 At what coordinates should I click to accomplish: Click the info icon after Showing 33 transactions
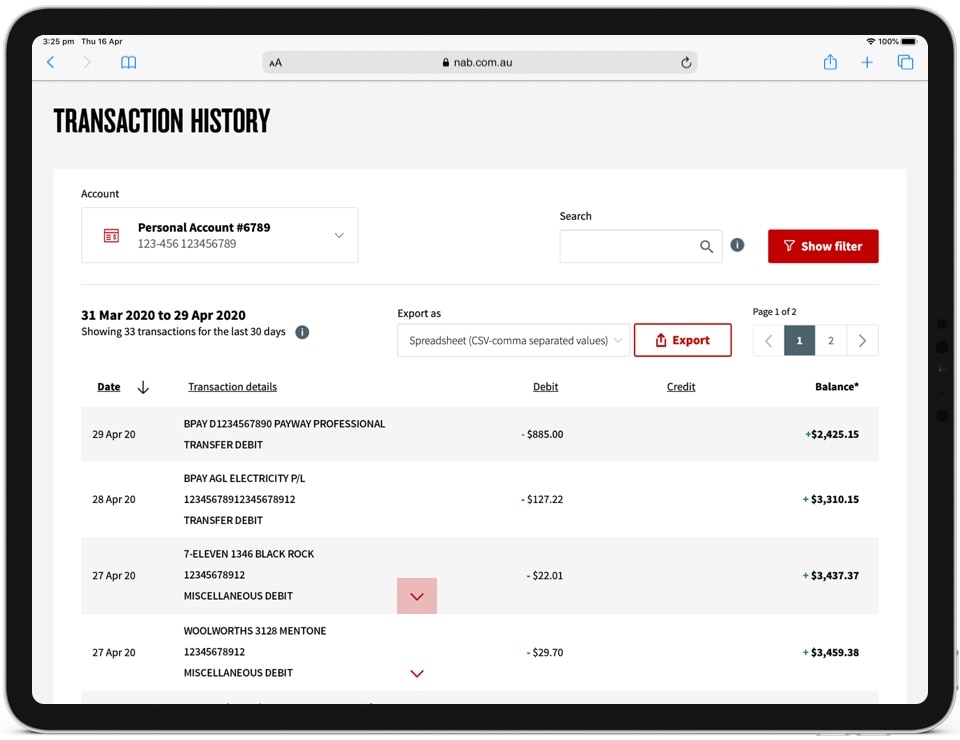tap(302, 332)
